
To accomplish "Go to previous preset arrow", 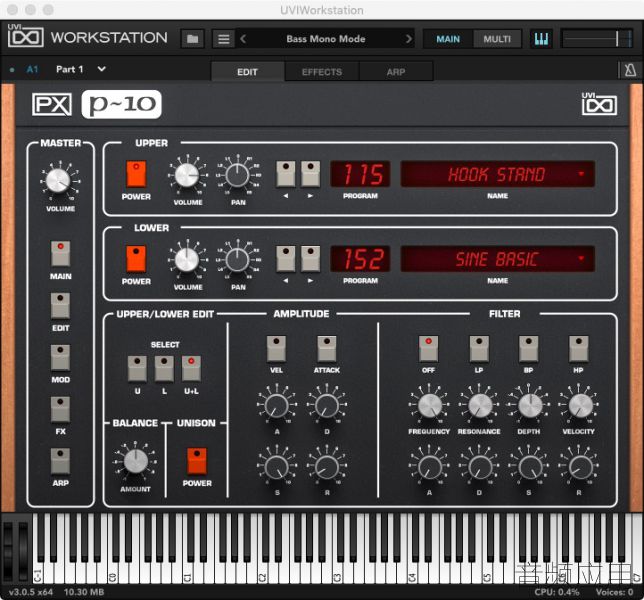I will 243,39.
